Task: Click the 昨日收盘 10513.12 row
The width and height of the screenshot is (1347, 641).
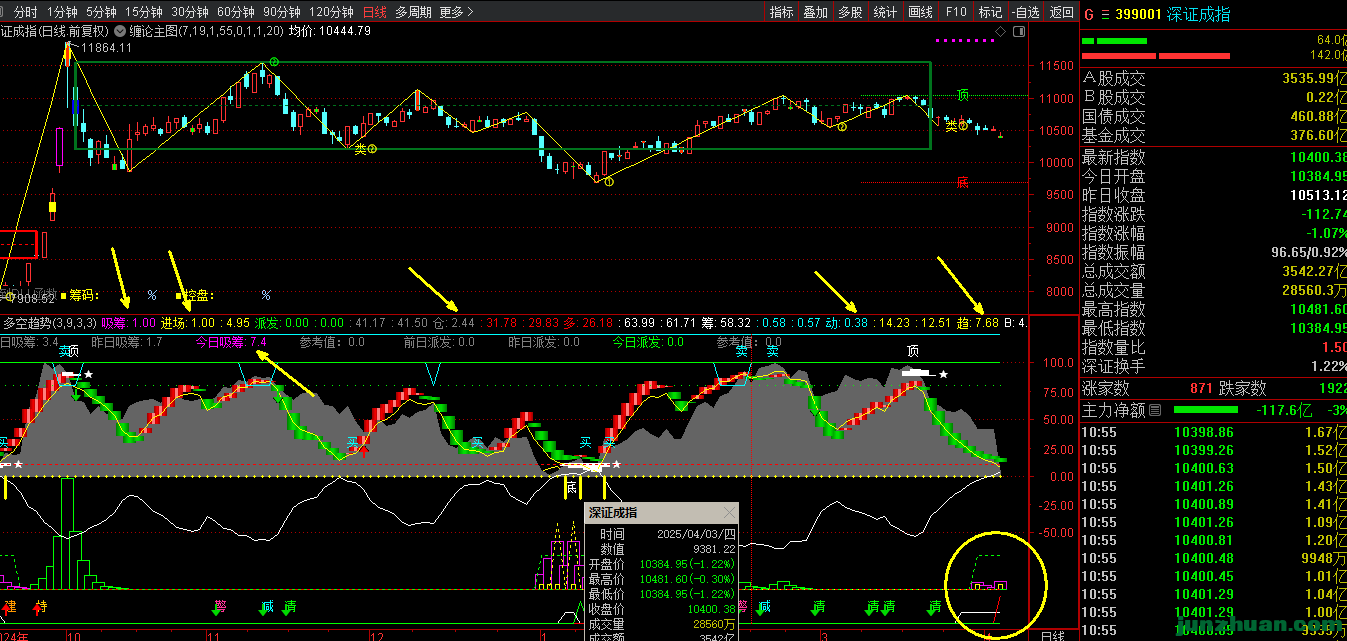Action: 1213,195
